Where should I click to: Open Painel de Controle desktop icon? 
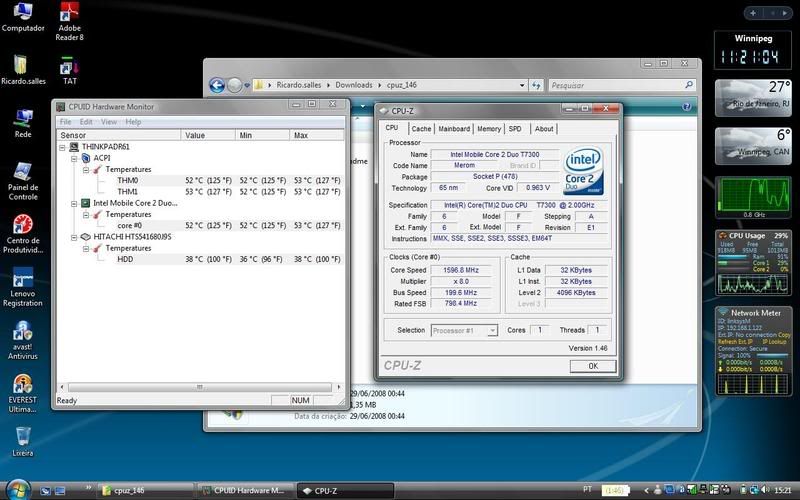[22, 172]
